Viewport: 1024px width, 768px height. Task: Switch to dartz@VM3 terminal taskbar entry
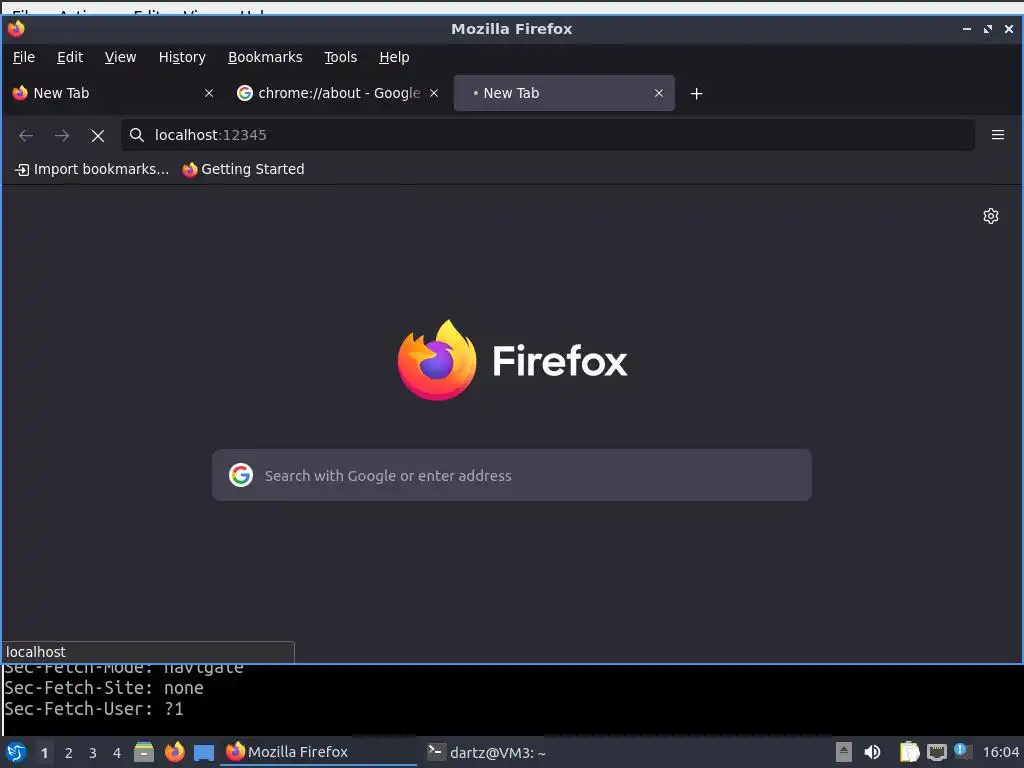click(487, 752)
